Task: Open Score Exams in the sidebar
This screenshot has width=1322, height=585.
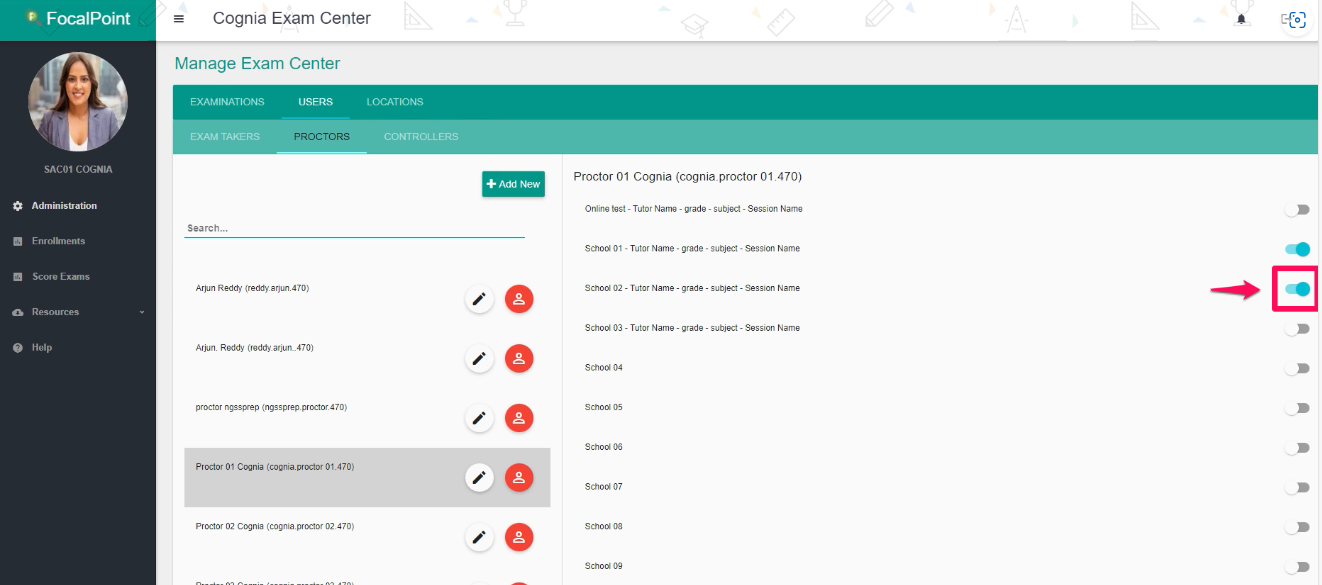Action: coord(60,277)
